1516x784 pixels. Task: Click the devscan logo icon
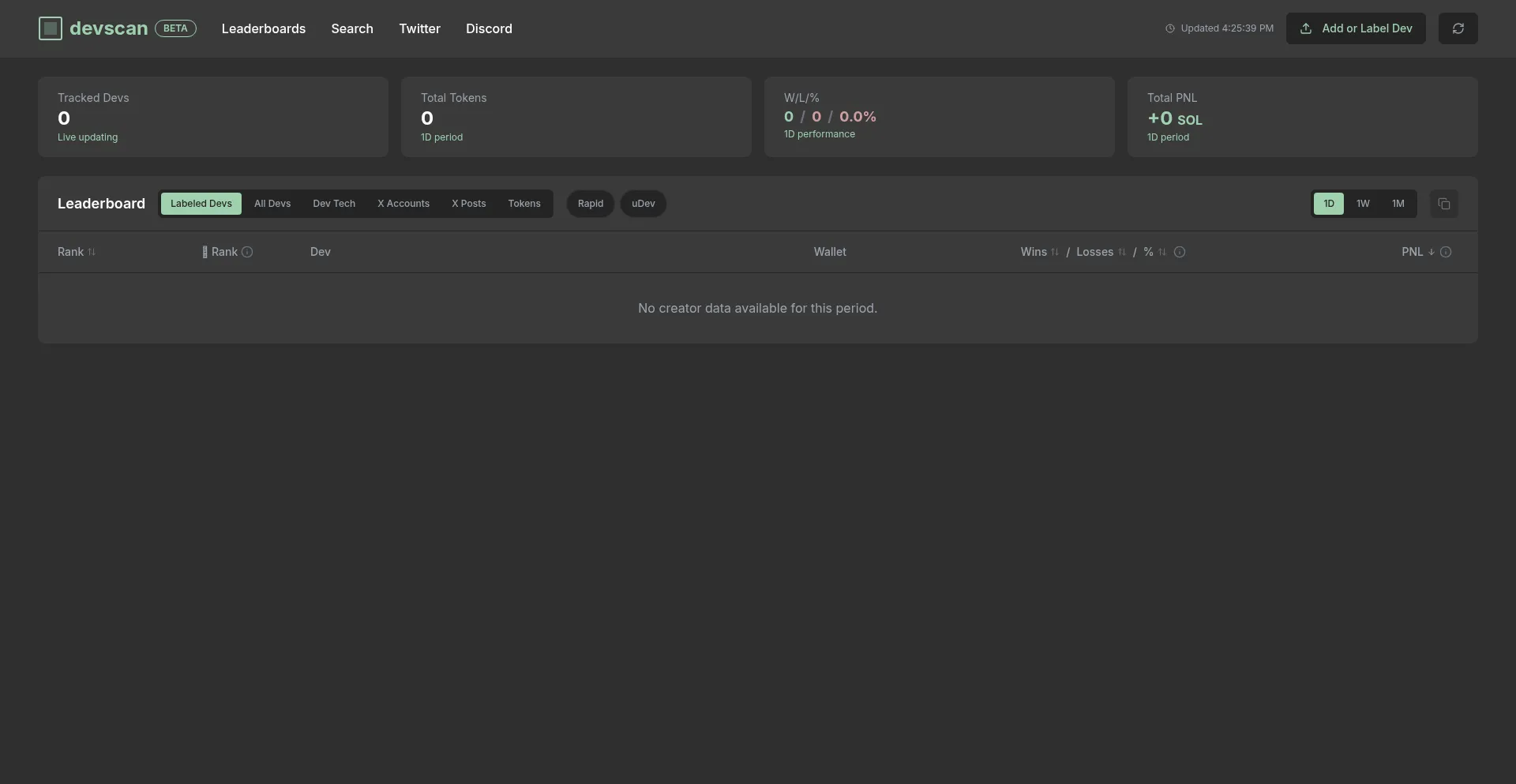click(50, 28)
